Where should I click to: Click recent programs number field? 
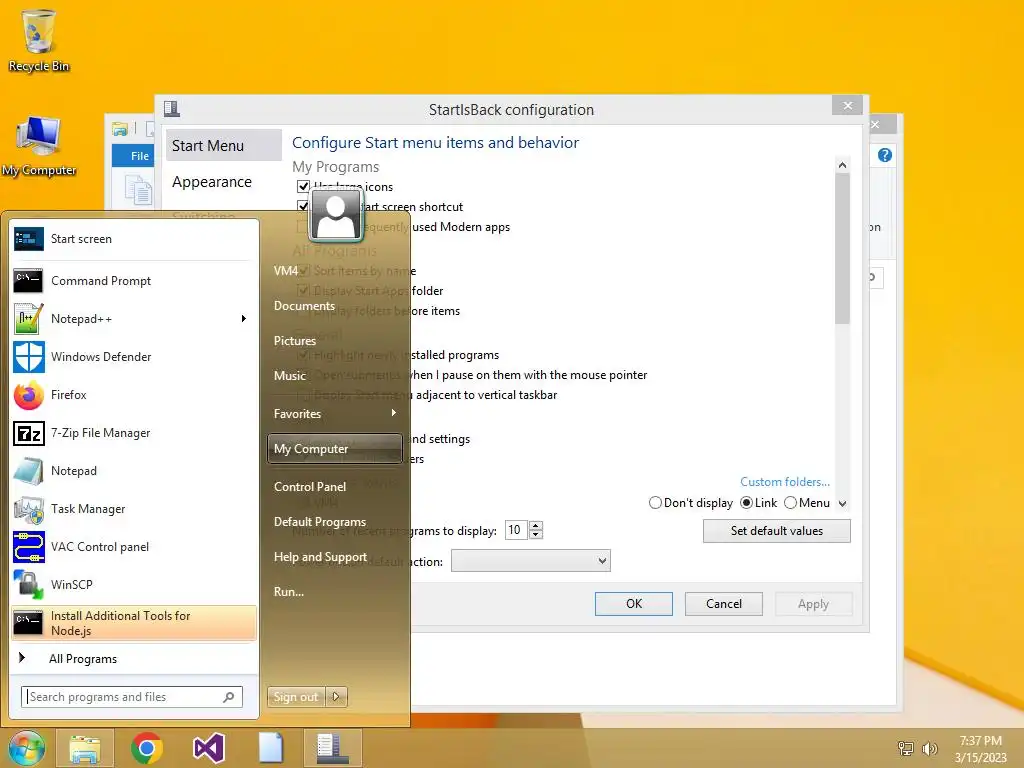[x=516, y=530]
